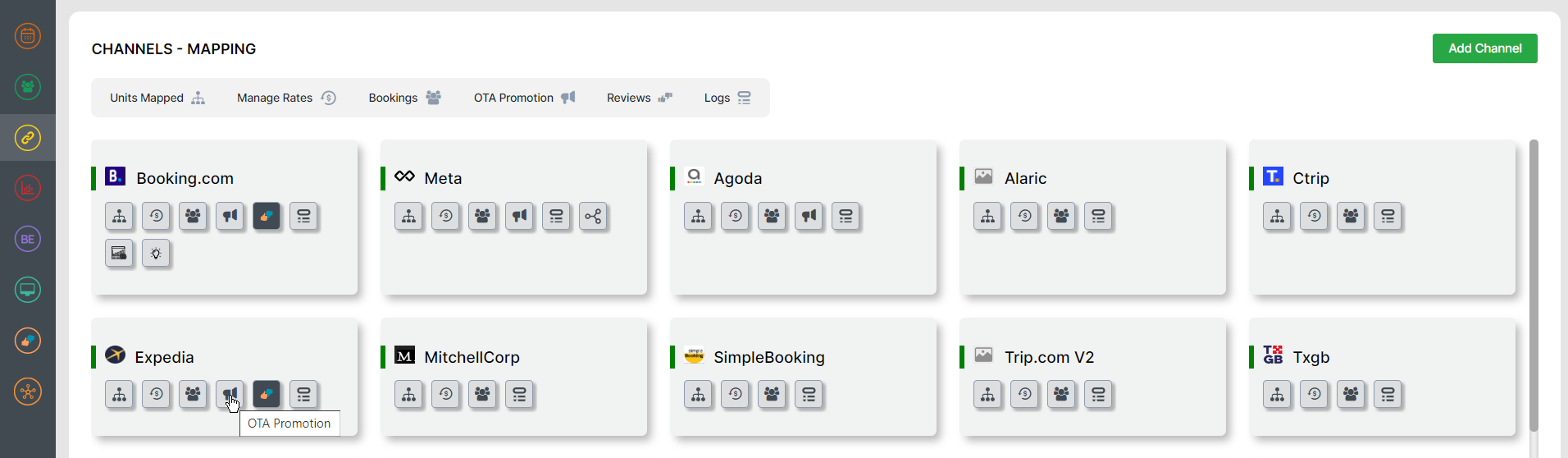Click the Trip.com V2 channel name
Image resolution: width=1568 pixels, height=458 pixels.
(1049, 357)
